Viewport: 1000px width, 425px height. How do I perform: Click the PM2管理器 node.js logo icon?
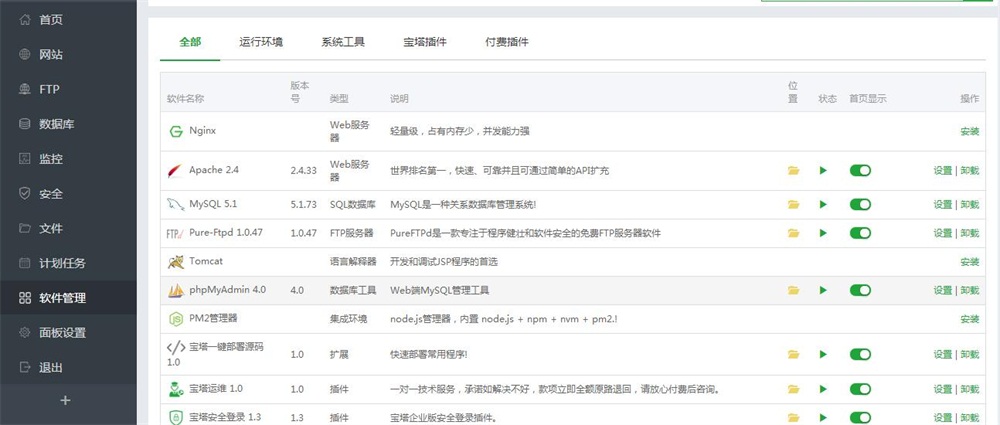(x=175, y=319)
